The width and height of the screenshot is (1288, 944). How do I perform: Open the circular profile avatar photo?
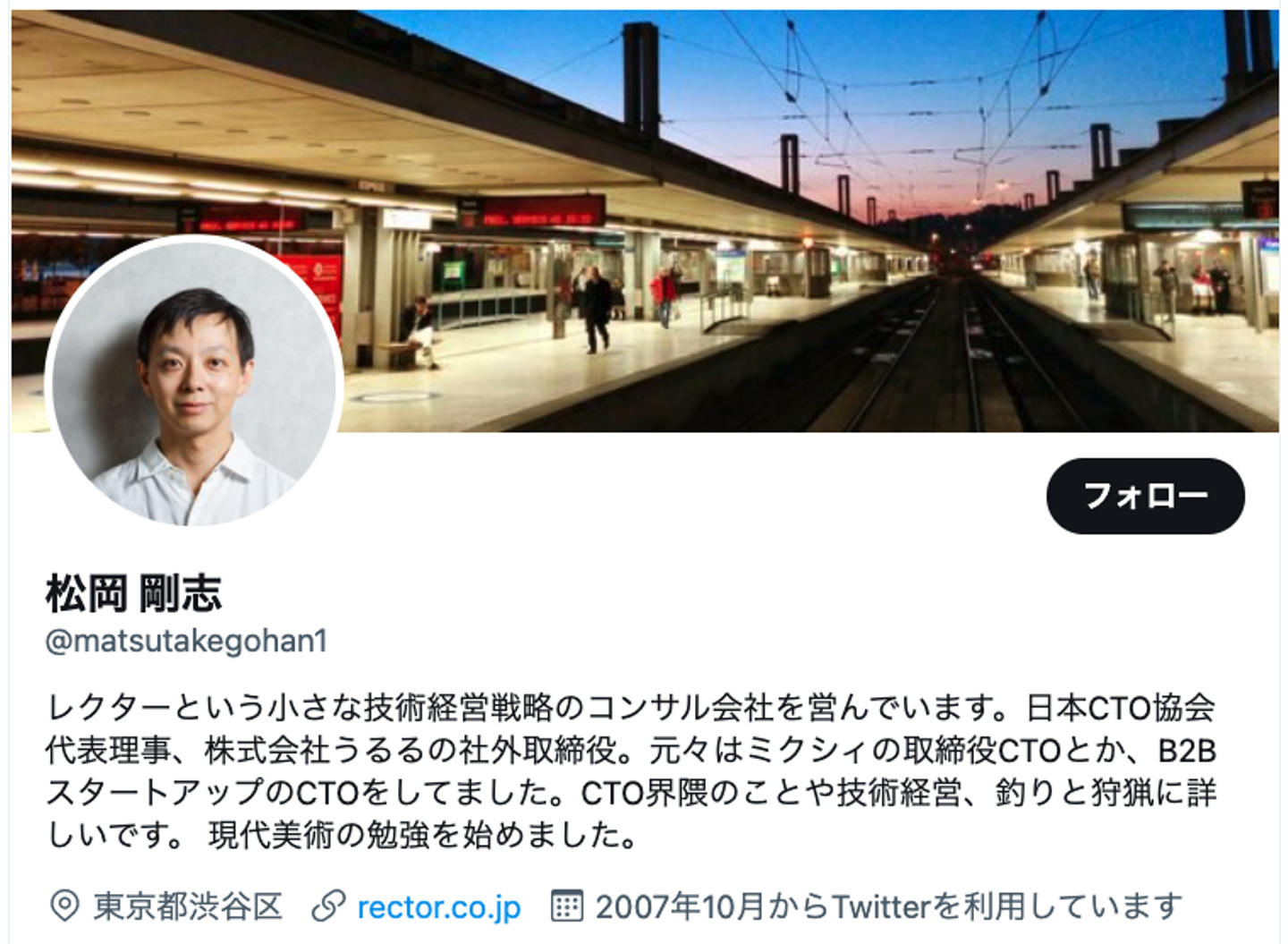point(194,383)
